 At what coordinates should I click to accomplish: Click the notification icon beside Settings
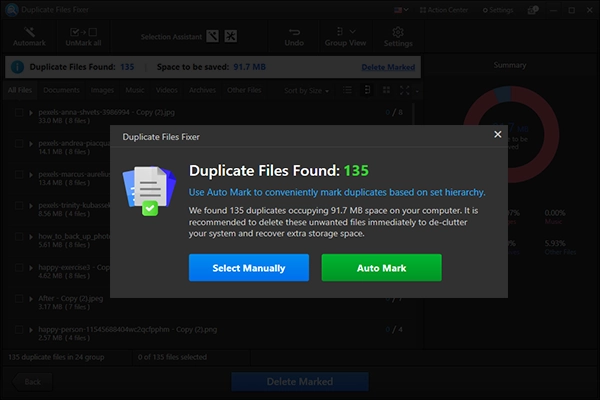[533, 10]
